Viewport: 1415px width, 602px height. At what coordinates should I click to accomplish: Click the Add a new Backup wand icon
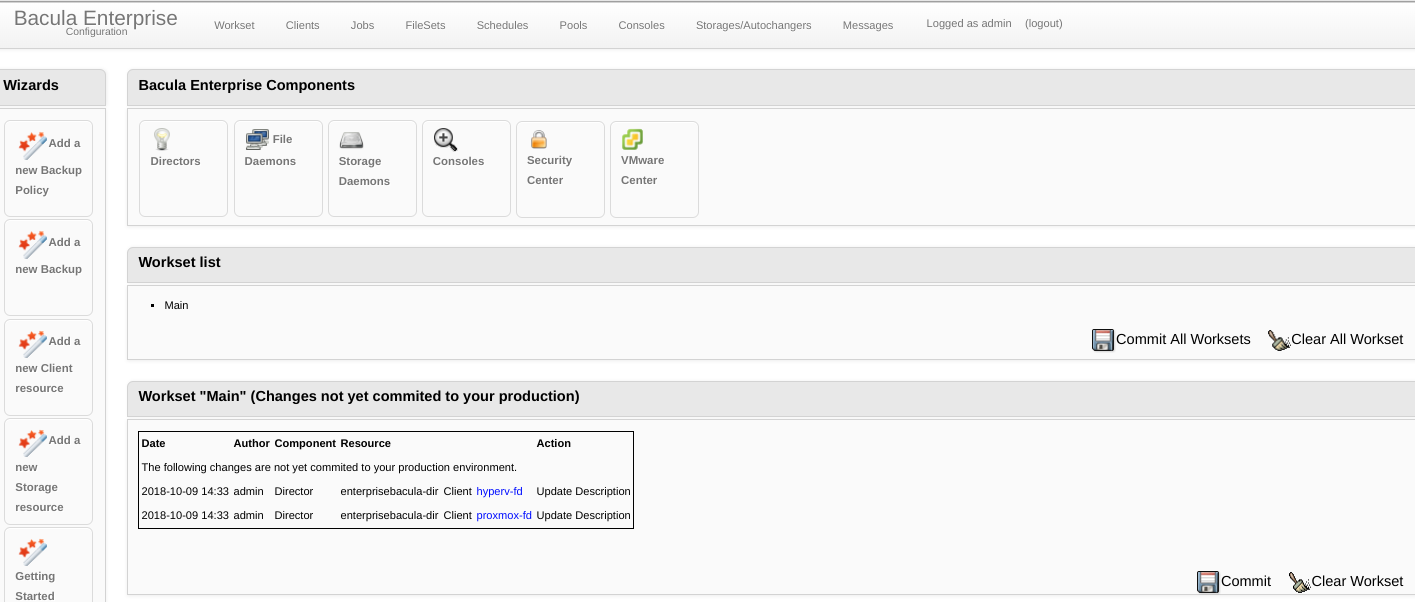[x=33, y=244]
